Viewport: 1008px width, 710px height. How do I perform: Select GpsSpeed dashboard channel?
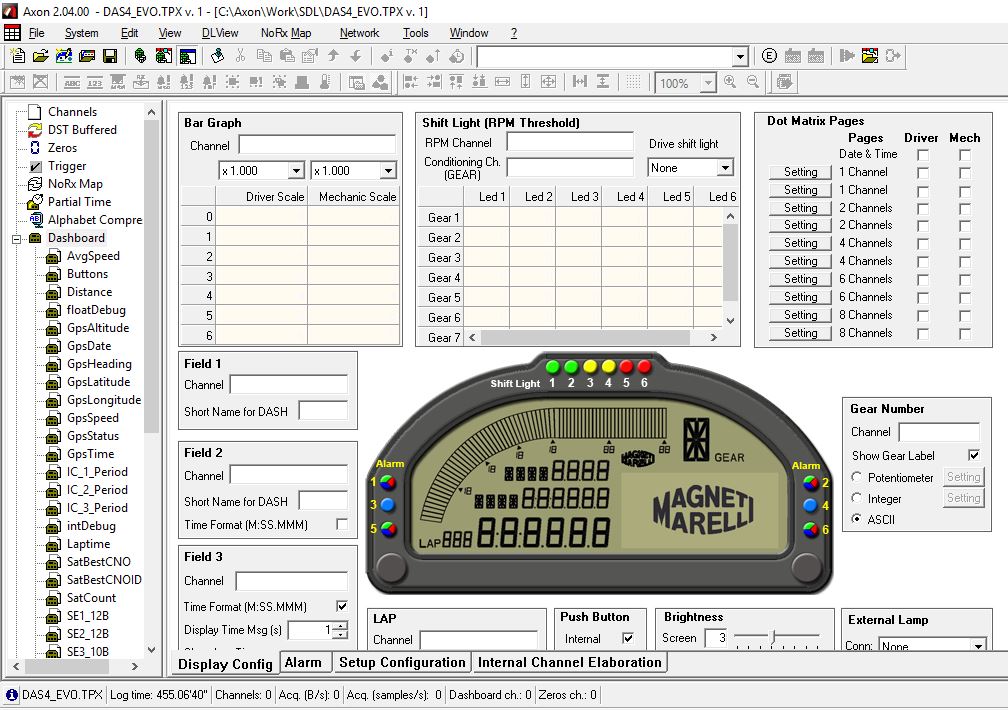tap(93, 418)
